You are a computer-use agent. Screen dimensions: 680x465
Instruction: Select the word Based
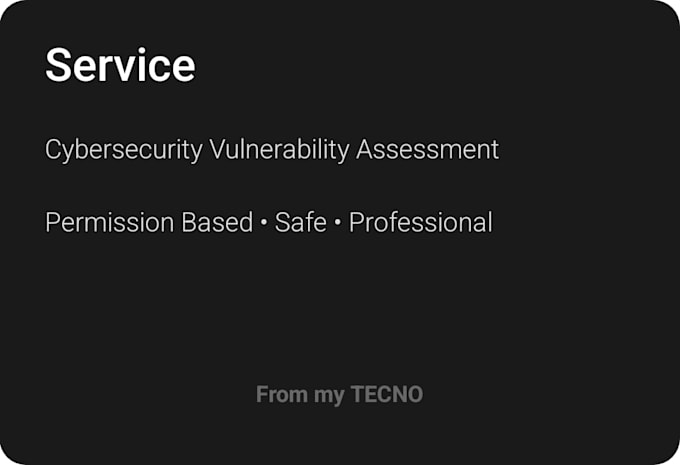point(217,223)
